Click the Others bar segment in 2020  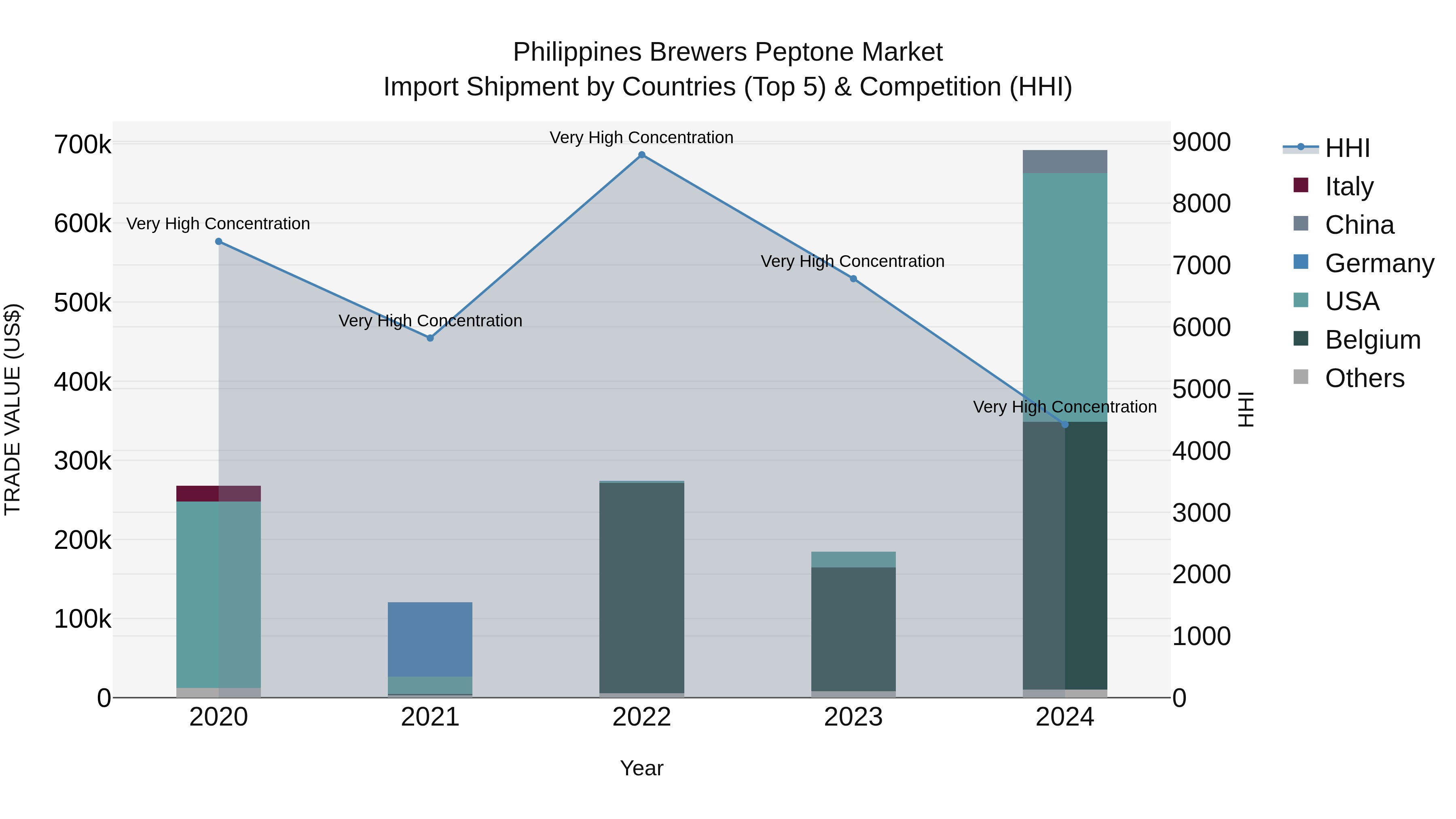[219, 692]
